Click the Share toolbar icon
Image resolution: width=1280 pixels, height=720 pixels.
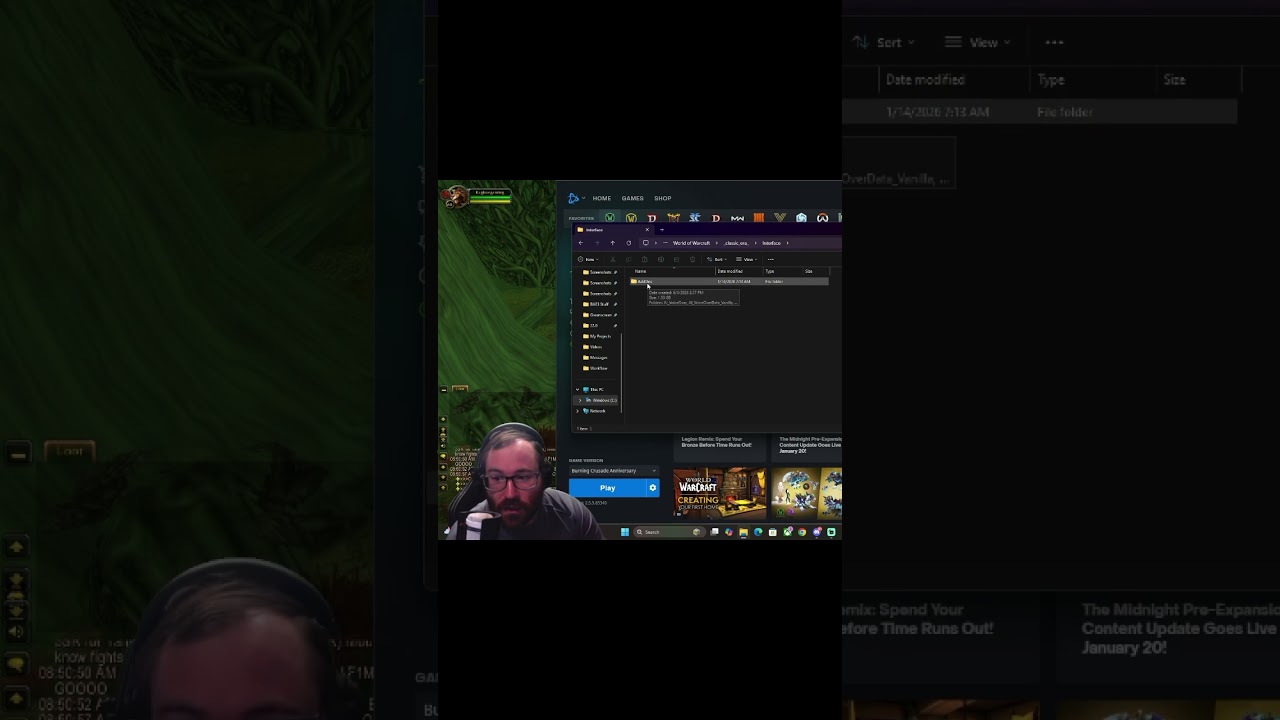point(677,259)
